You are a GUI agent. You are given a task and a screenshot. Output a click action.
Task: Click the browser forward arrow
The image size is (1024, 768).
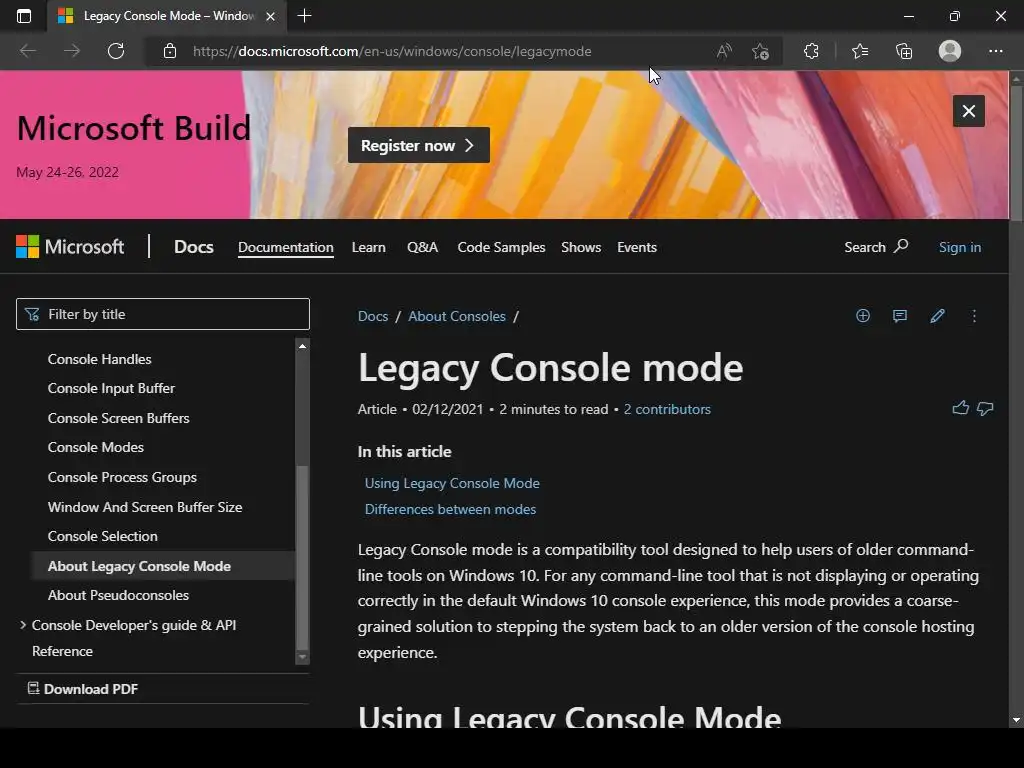pos(72,51)
